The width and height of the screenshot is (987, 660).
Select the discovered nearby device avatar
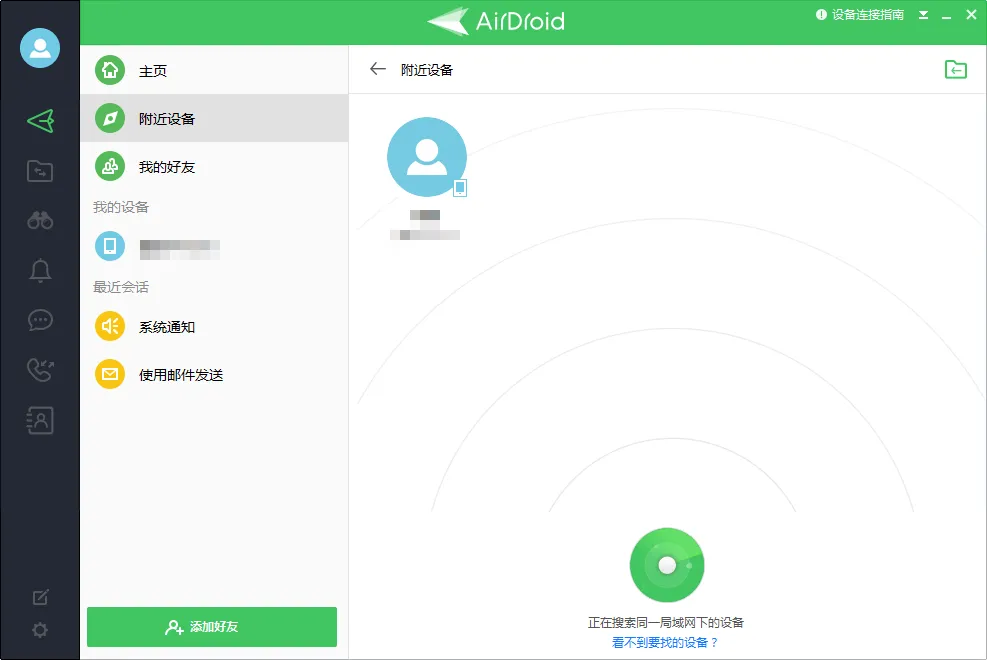coord(427,157)
